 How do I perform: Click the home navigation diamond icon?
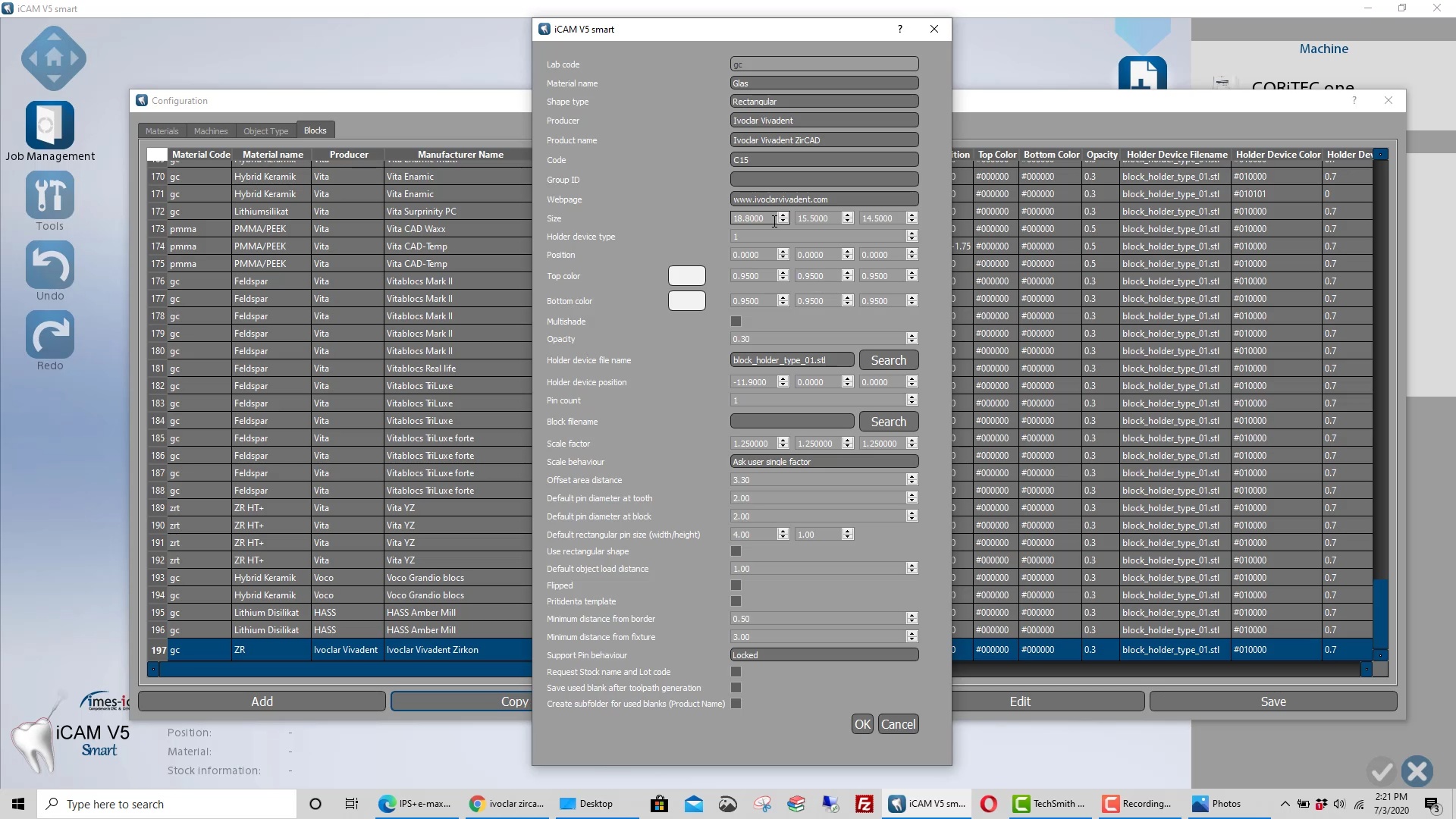[x=54, y=58]
